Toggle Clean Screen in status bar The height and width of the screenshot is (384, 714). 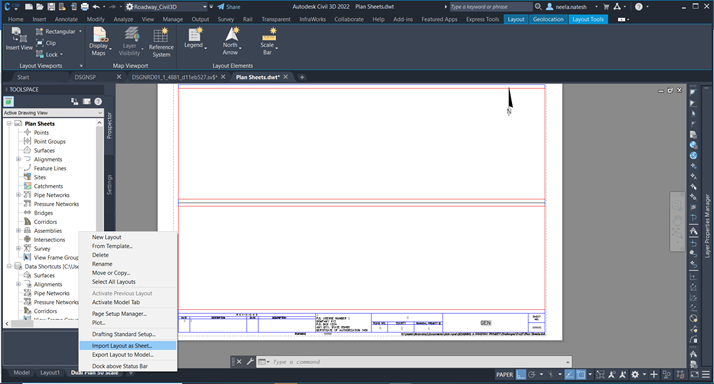[x=694, y=374]
